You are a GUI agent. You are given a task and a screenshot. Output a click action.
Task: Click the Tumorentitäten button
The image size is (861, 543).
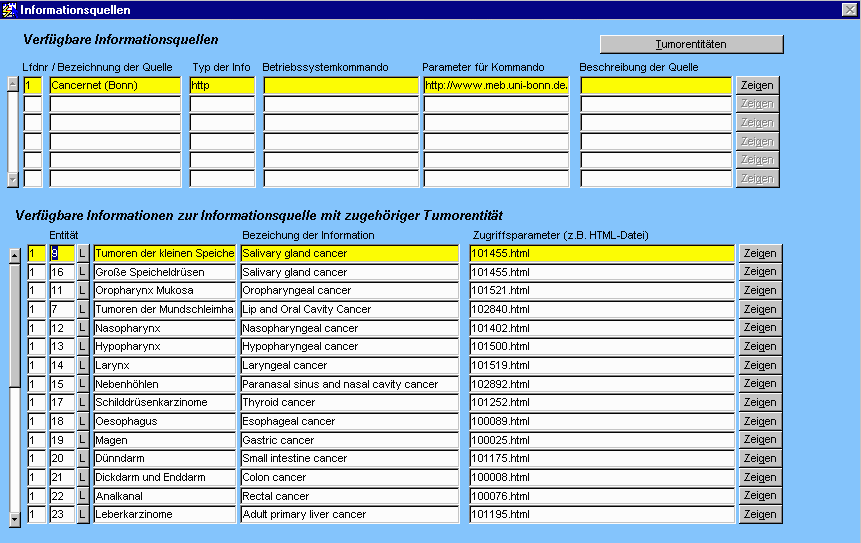click(x=691, y=45)
